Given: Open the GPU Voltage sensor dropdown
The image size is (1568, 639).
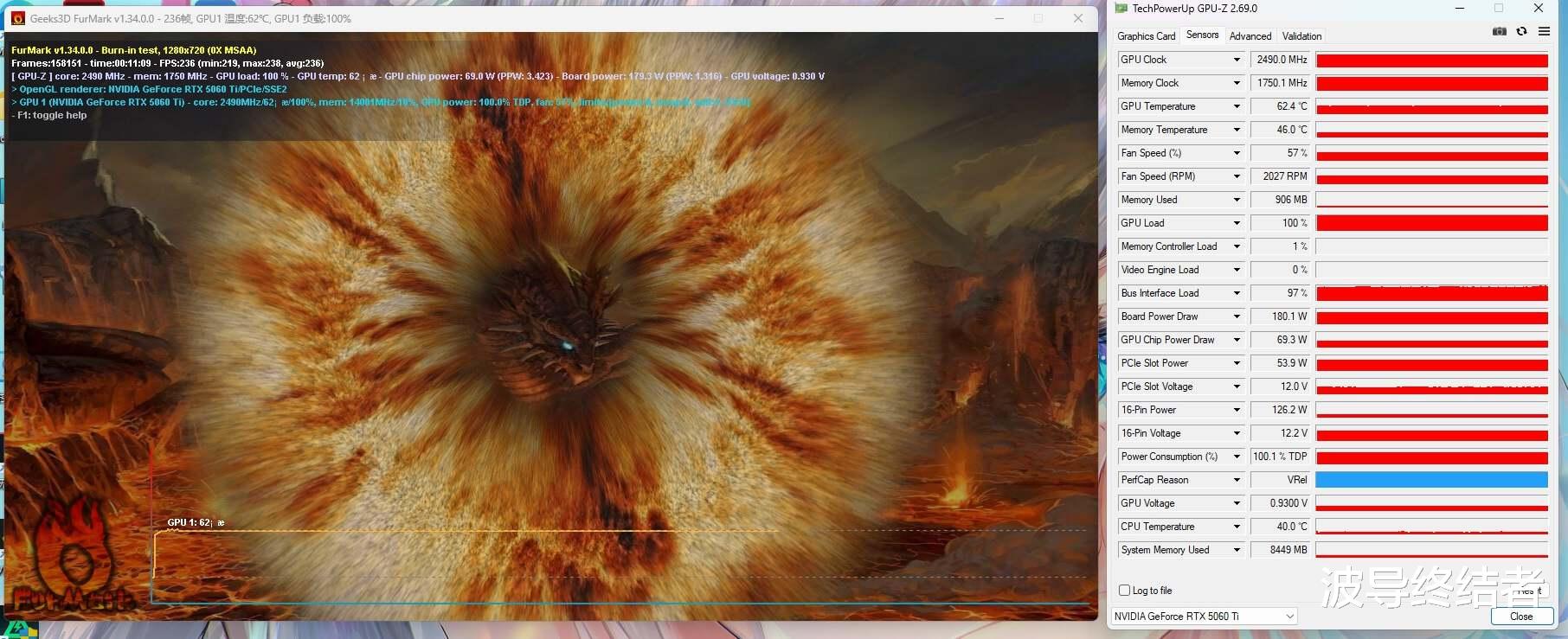Looking at the screenshot, I should tap(1237, 503).
